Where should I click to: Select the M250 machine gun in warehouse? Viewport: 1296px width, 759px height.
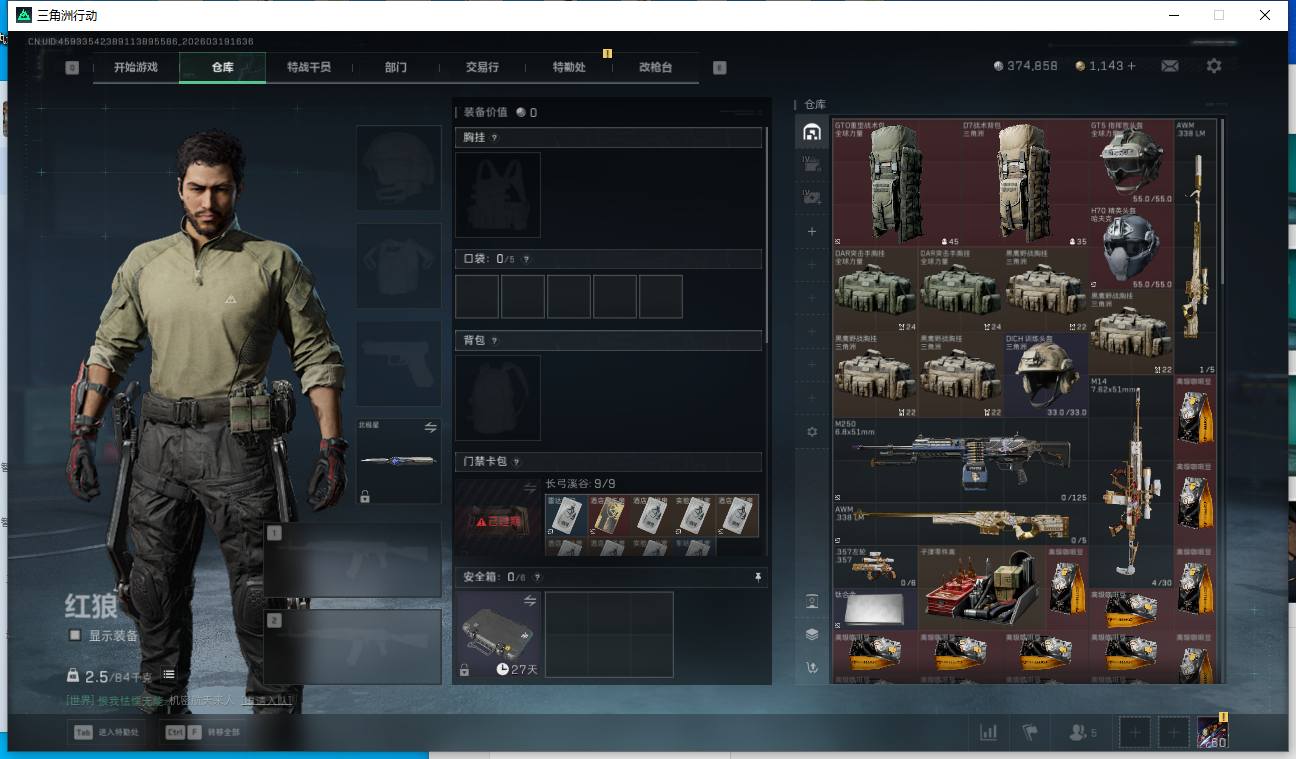(959, 458)
